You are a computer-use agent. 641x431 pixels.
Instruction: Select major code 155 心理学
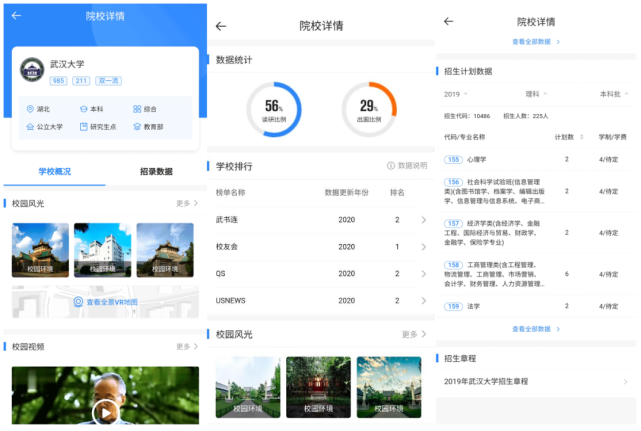pos(453,159)
